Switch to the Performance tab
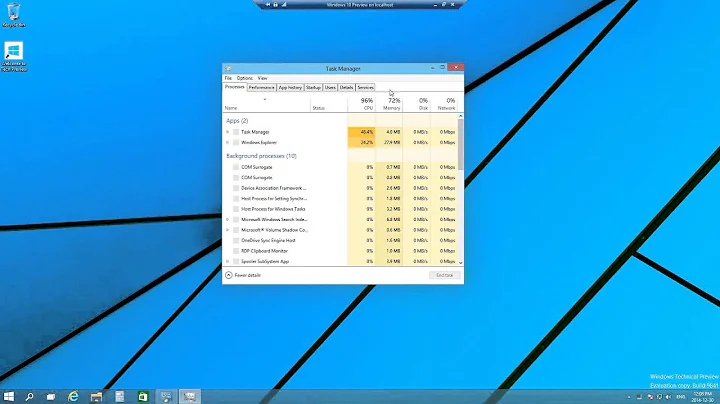Screen dimensions: 720x404 pos(261,87)
